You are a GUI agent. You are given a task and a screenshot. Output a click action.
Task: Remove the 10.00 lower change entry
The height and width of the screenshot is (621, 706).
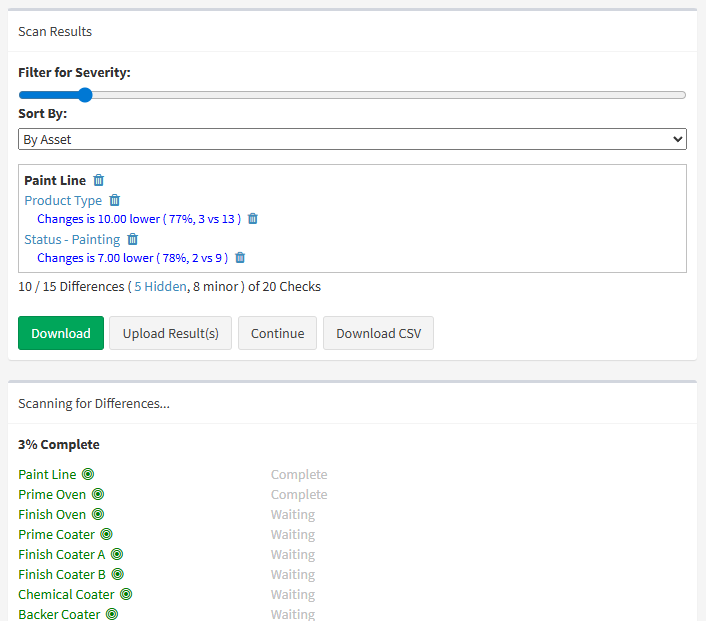(253, 219)
